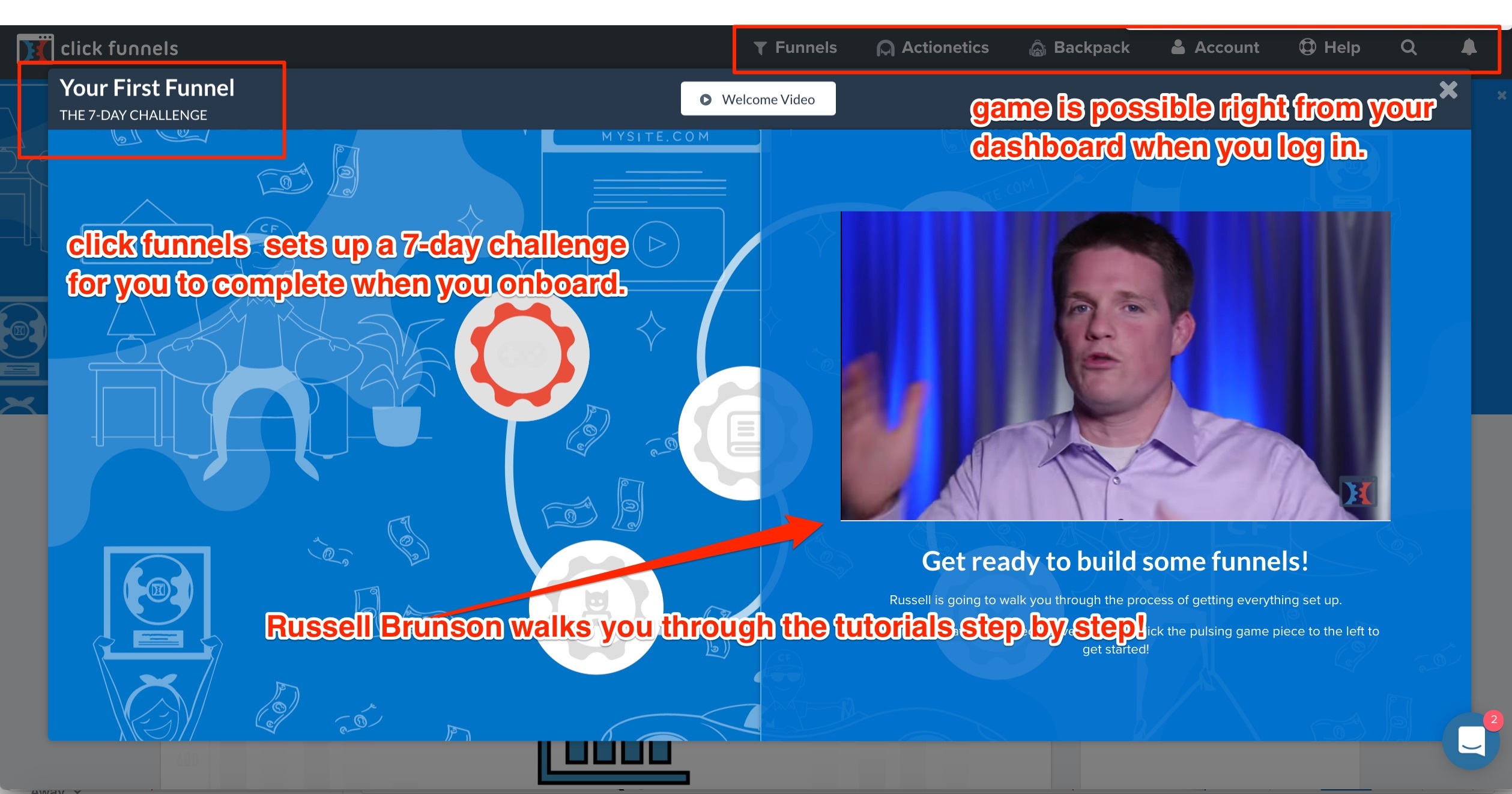Open the Funnels menu in navbar

tap(794, 47)
